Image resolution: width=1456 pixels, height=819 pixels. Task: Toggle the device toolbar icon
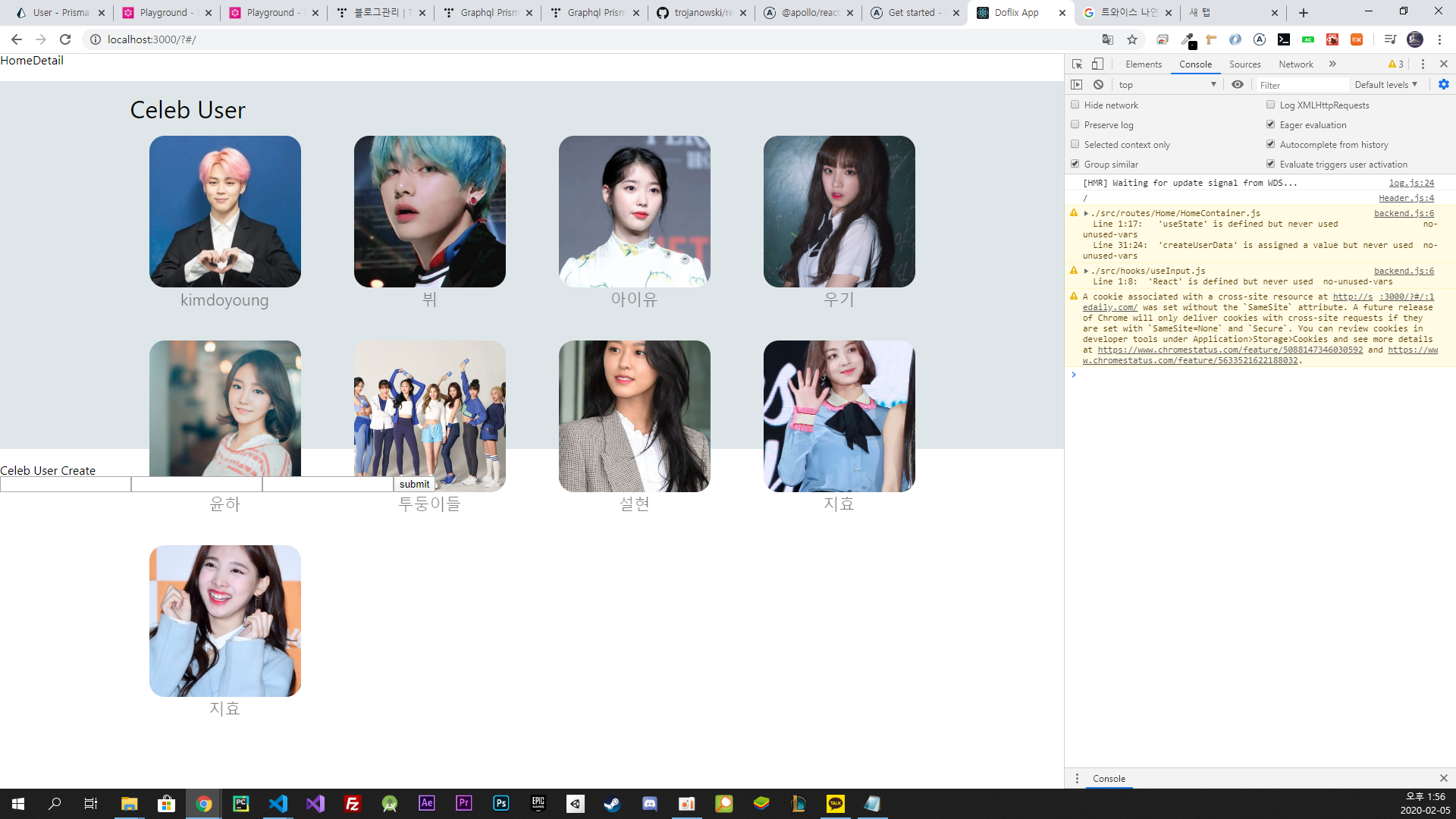pos(1097,64)
